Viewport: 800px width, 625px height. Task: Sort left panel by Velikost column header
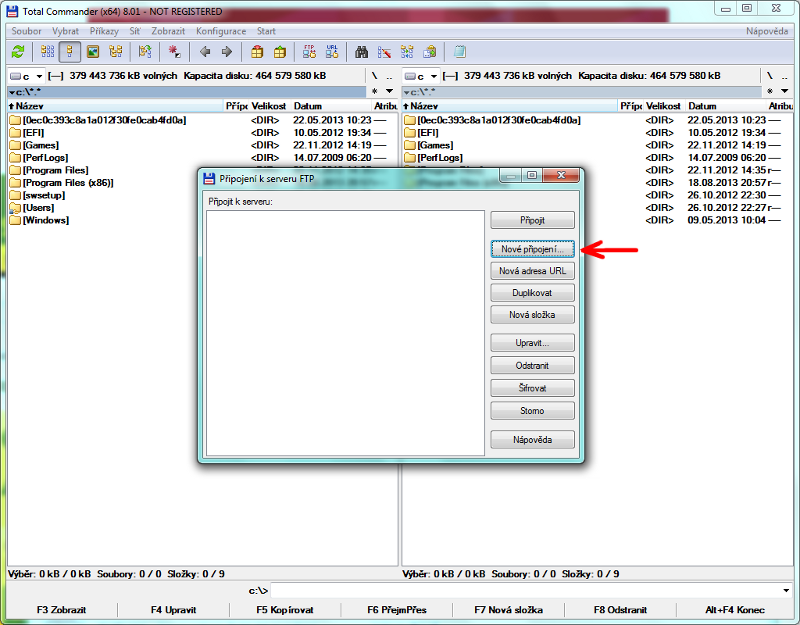pos(268,106)
